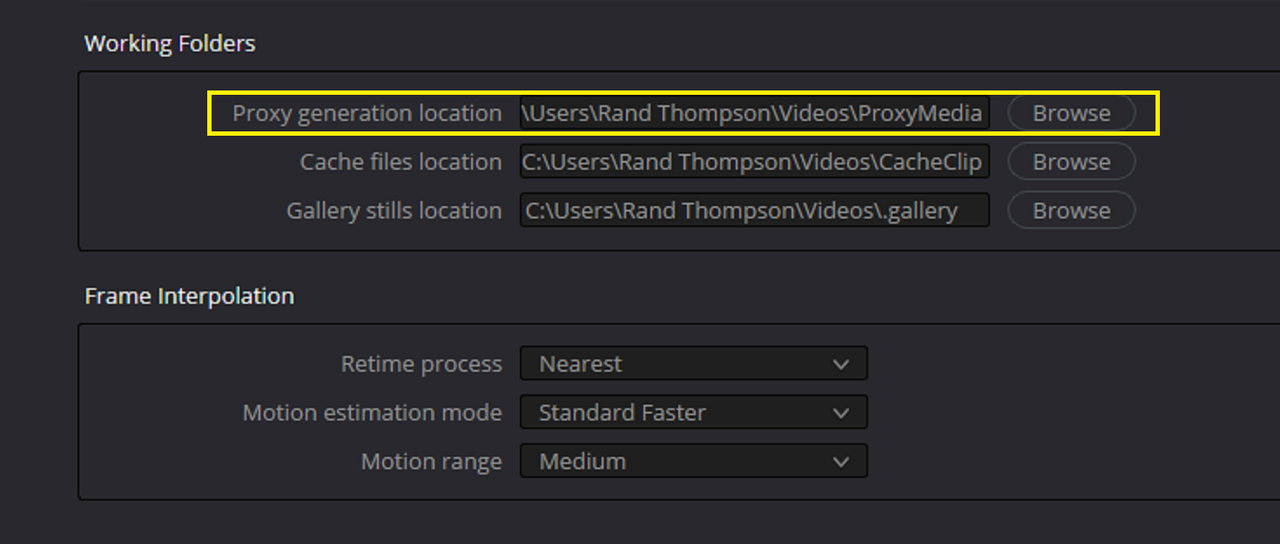
Task: Edit the Cache files location path field
Action: point(754,161)
